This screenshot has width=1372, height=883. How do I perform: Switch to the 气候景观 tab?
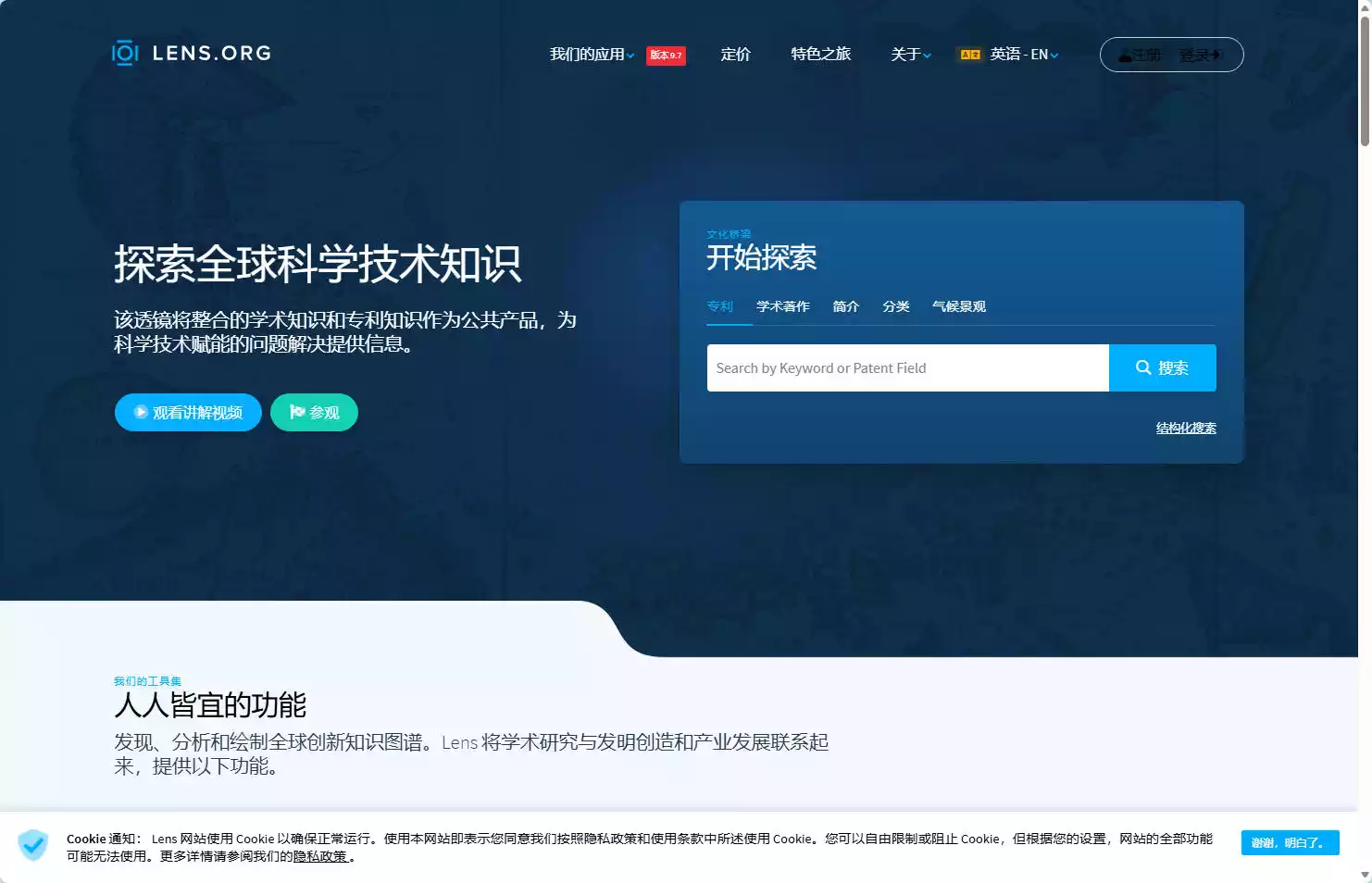click(959, 306)
